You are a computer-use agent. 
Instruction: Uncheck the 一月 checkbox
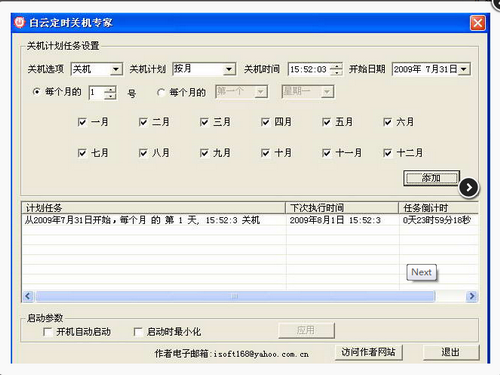pos(82,122)
